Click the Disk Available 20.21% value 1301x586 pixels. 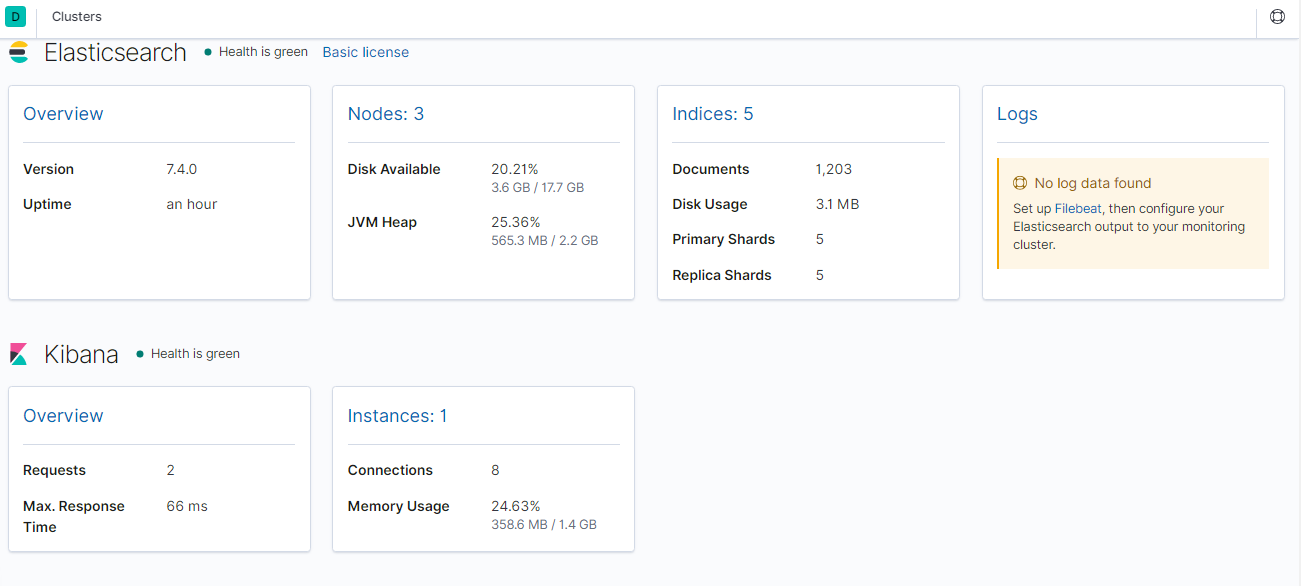click(516, 169)
